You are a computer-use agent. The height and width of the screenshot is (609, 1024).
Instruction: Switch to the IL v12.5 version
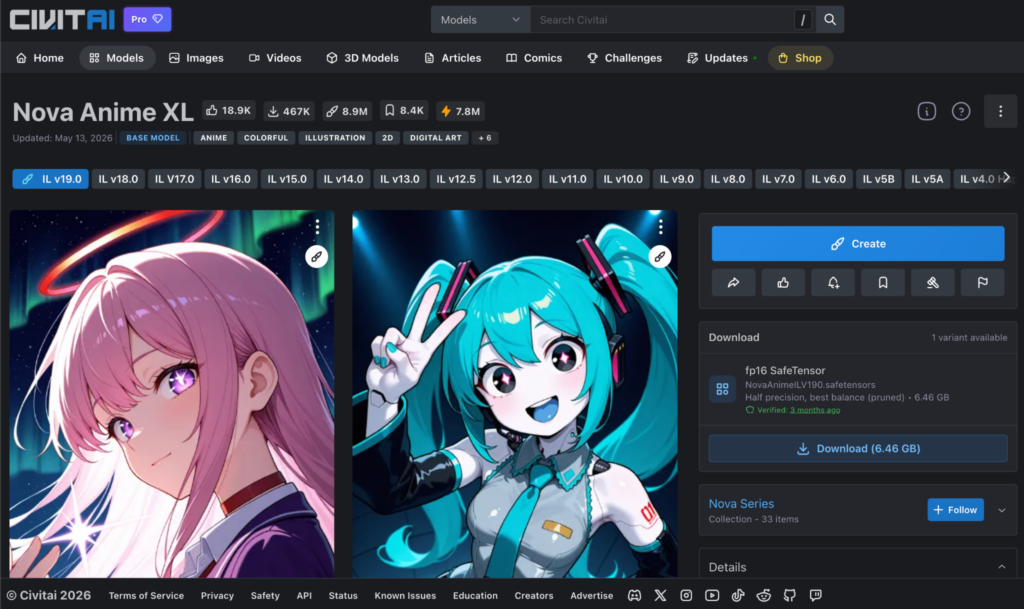pos(456,179)
